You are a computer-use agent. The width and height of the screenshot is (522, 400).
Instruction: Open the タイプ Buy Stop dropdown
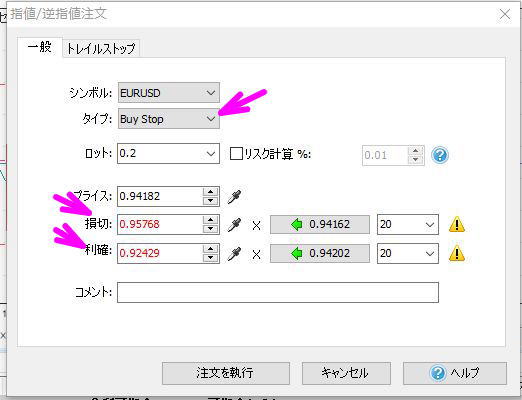169,119
